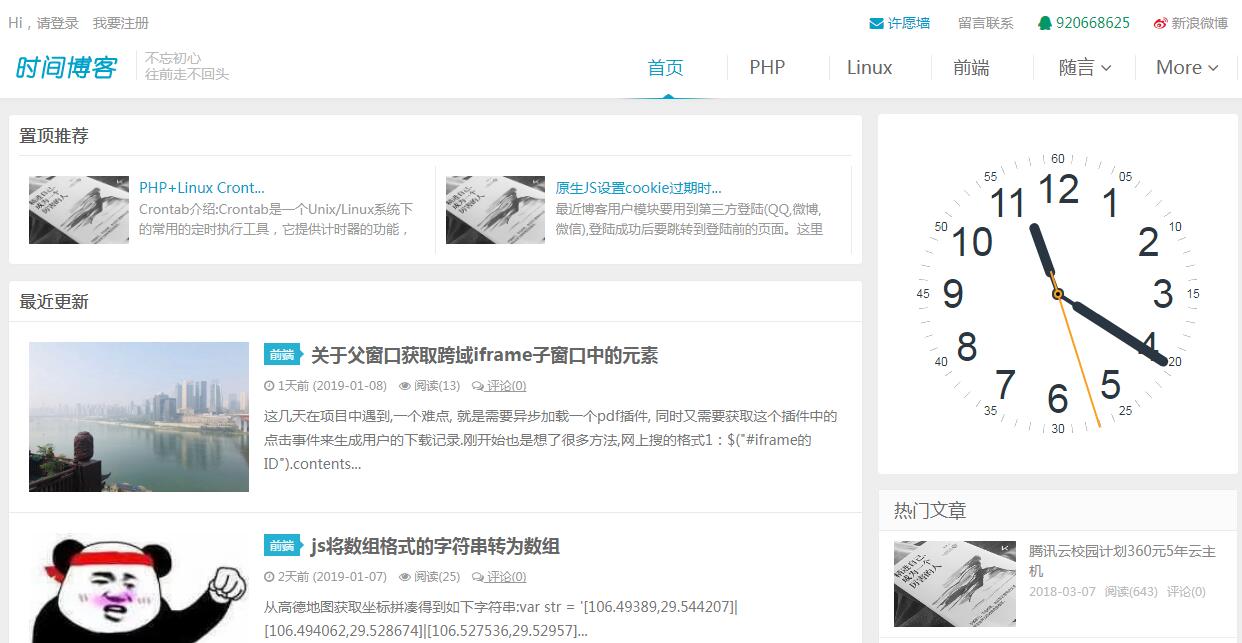The height and width of the screenshot is (643, 1242).
Task: Click the 热门文章 section heading
Action: 930,511
